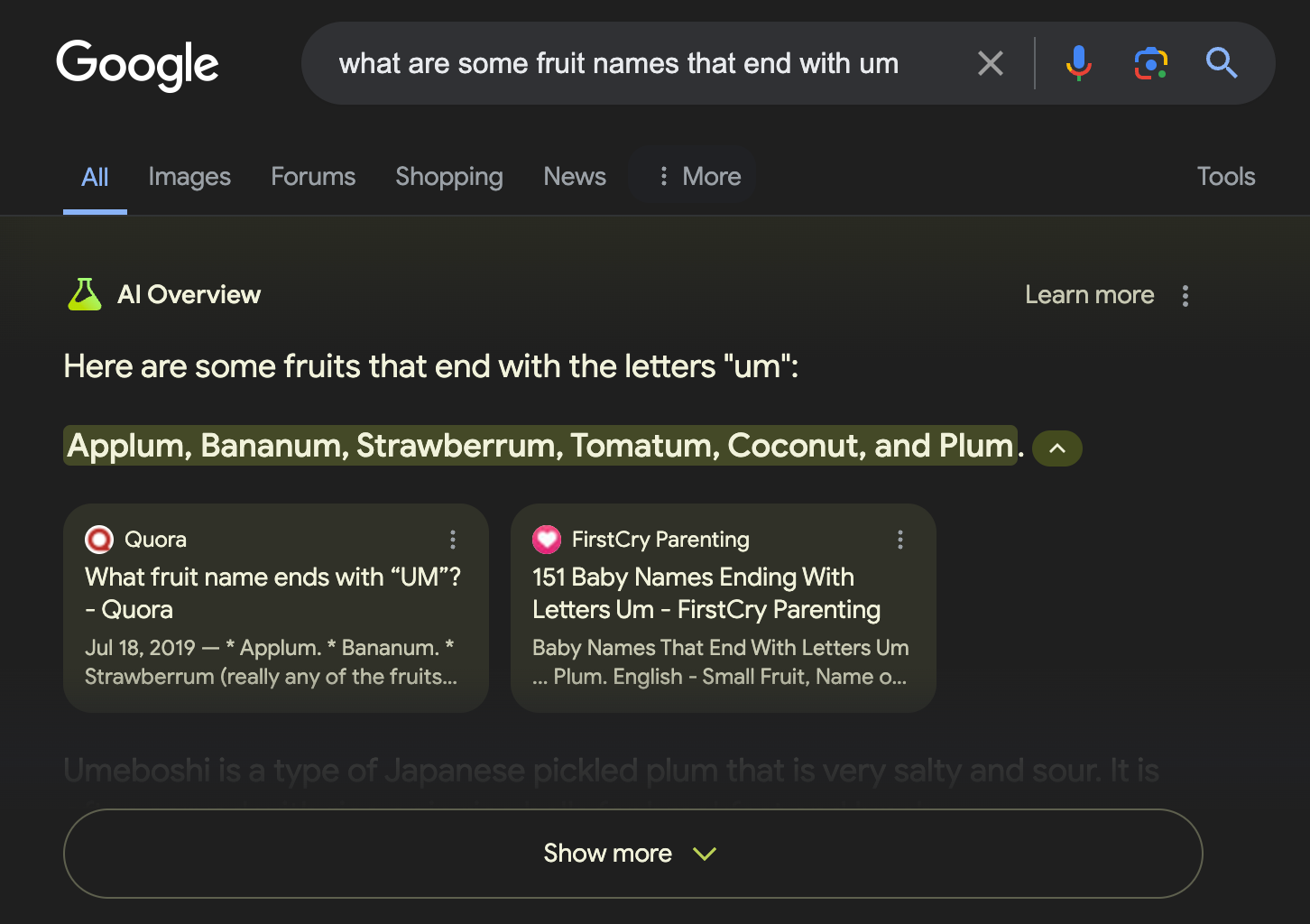The width and height of the screenshot is (1310, 924).
Task: Open Google Lens image search icon
Action: 1150,63
